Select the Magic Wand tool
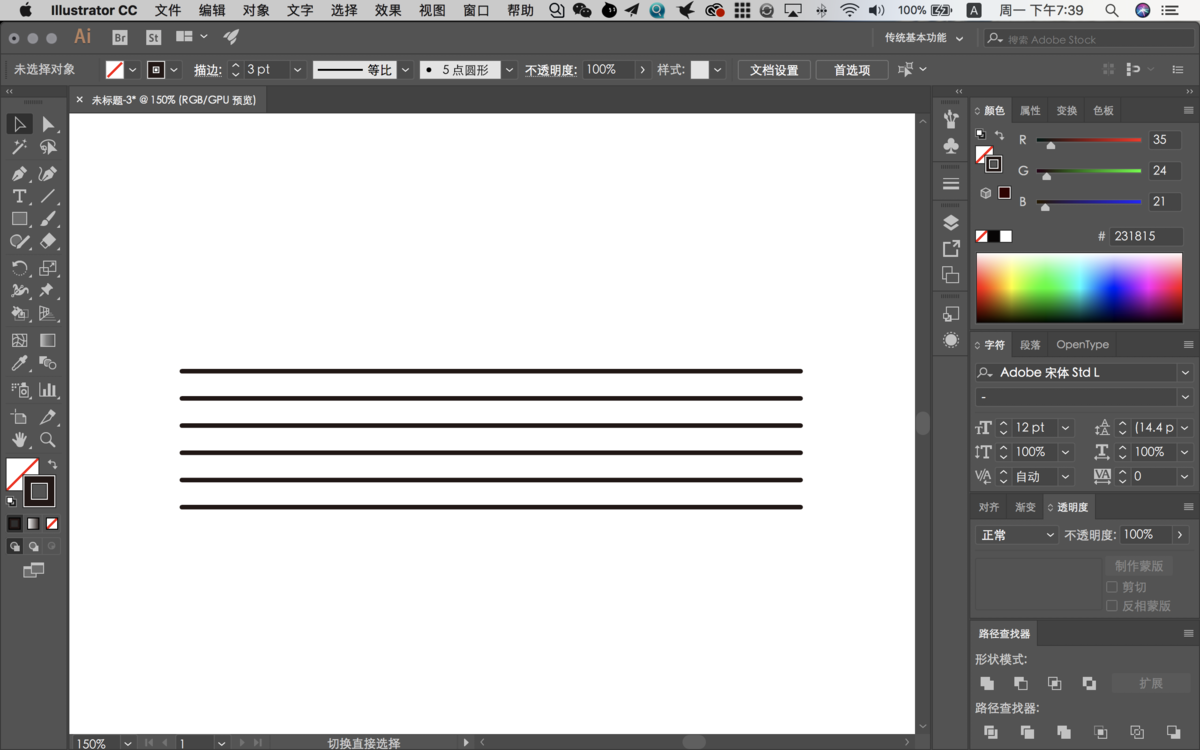This screenshot has width=1200, height=750. click(19, 148)
